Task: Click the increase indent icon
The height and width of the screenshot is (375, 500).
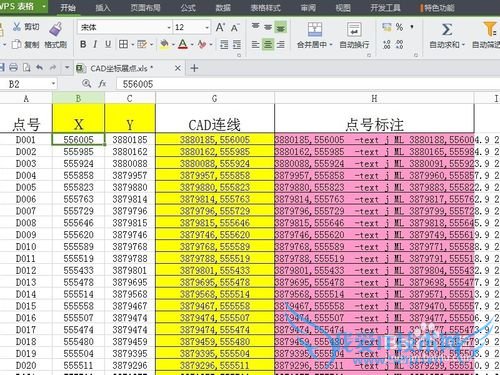Action: click(237, 44)
